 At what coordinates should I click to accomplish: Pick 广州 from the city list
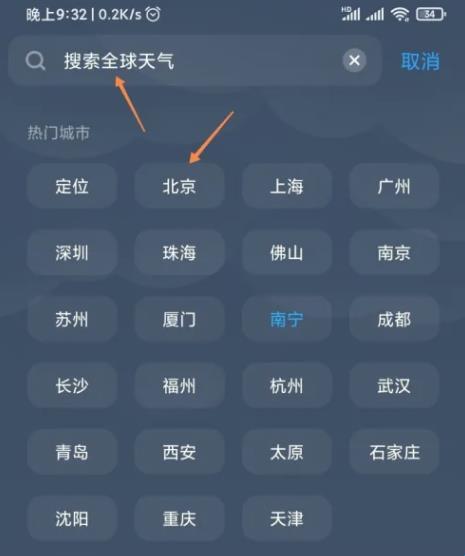394,186
